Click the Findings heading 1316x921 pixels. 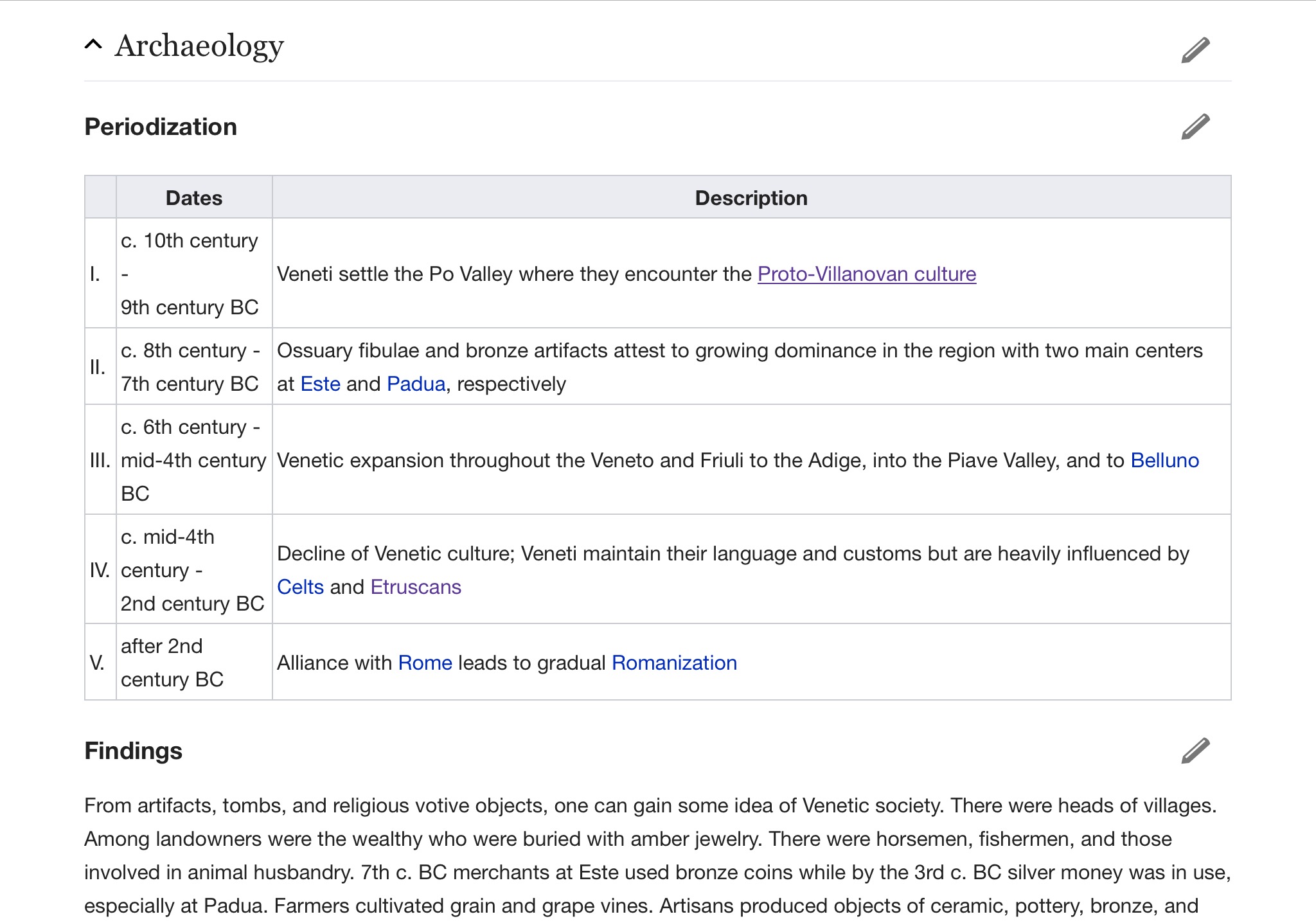pos(133,751)
